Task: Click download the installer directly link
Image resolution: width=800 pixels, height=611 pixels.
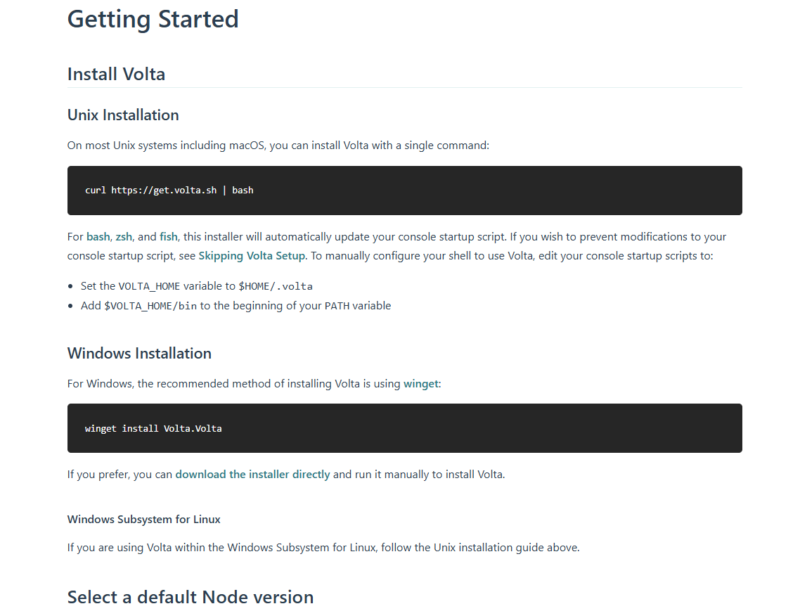Action: point(253,474)
